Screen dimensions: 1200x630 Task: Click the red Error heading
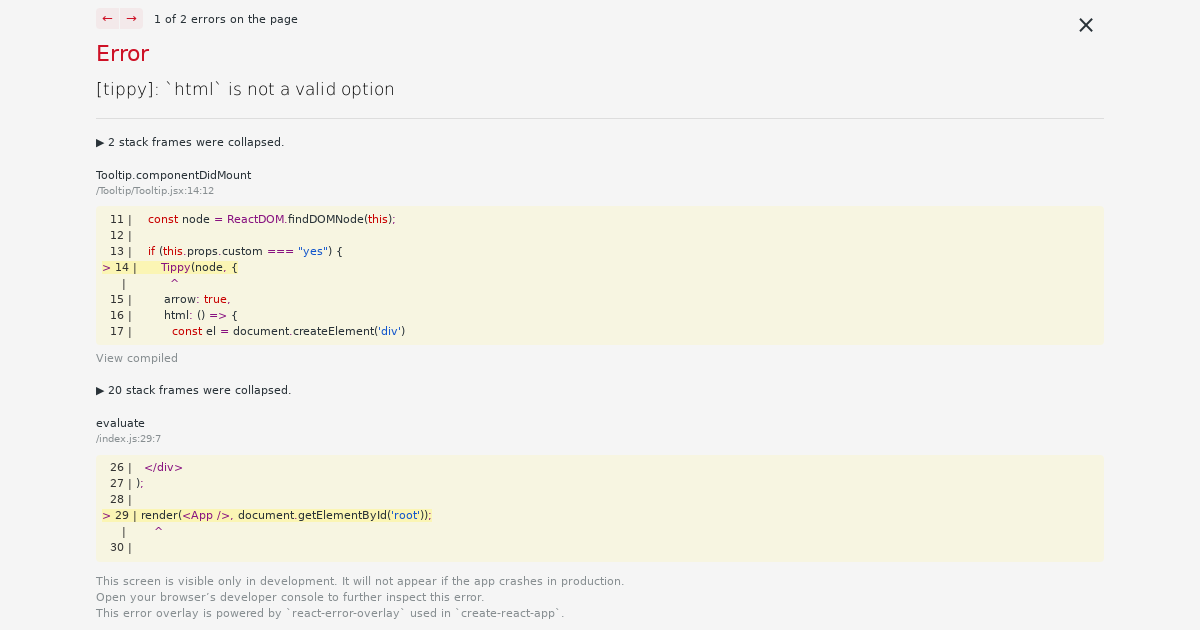tap(122, 53)
